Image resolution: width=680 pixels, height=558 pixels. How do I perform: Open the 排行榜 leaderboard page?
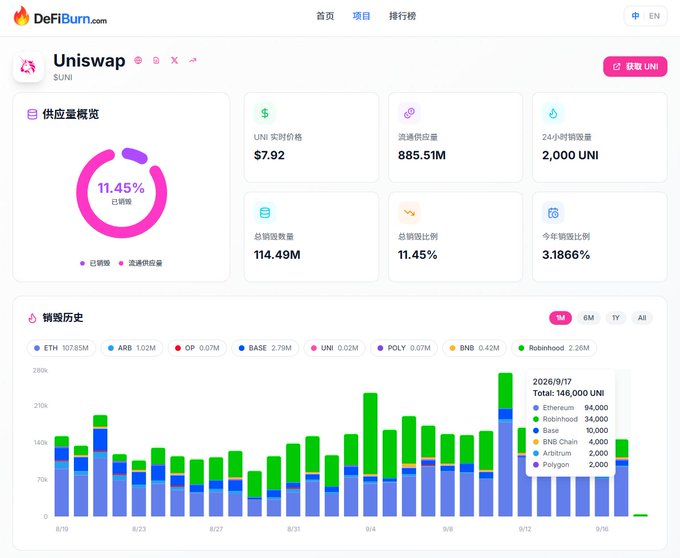[402, 16]
